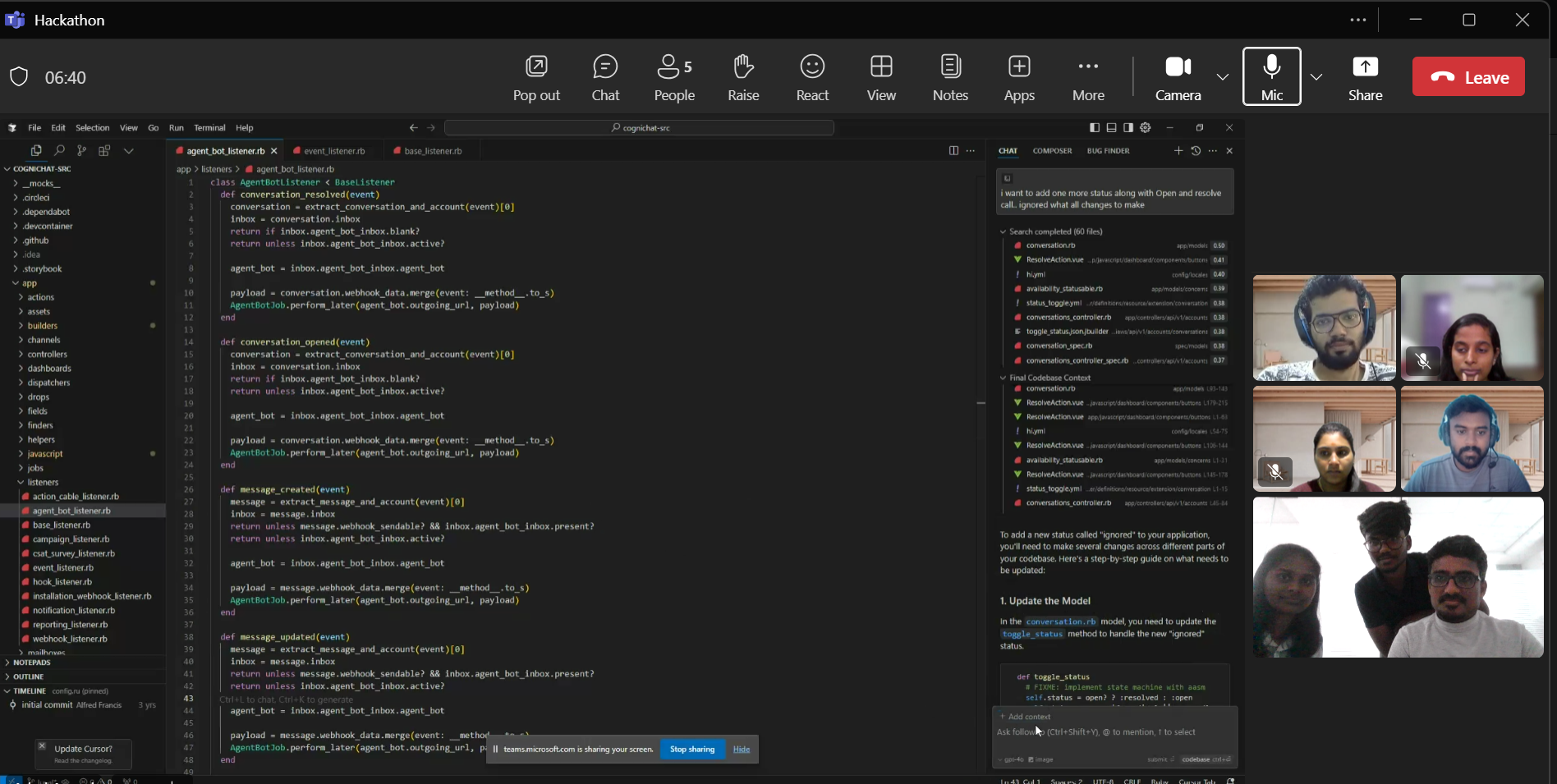Click the Hide link on sharing banner
This screenshot has width=1557, height=784.
[x=742, y=749]
